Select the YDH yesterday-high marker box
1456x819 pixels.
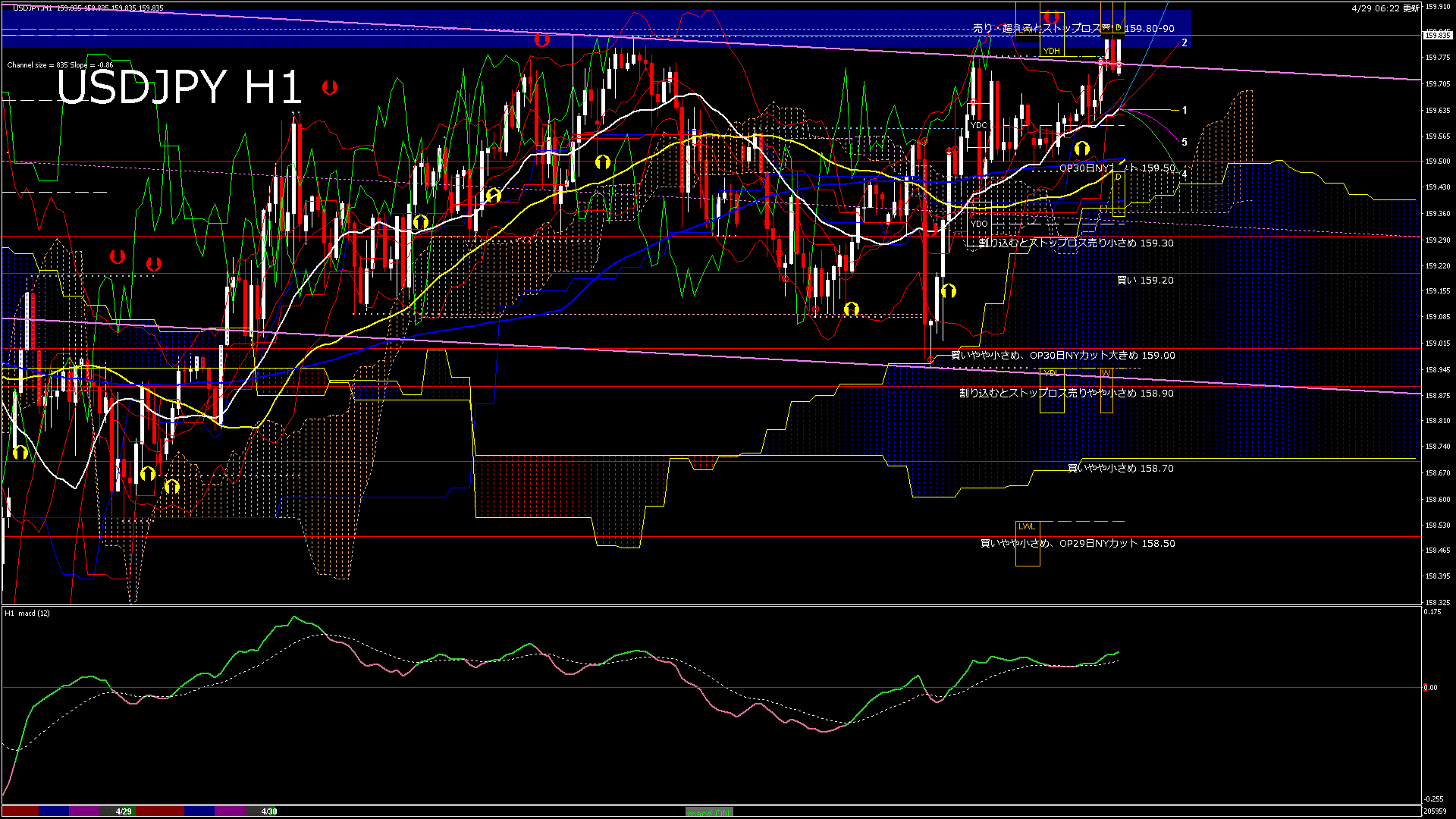(x=1052, y=51)
